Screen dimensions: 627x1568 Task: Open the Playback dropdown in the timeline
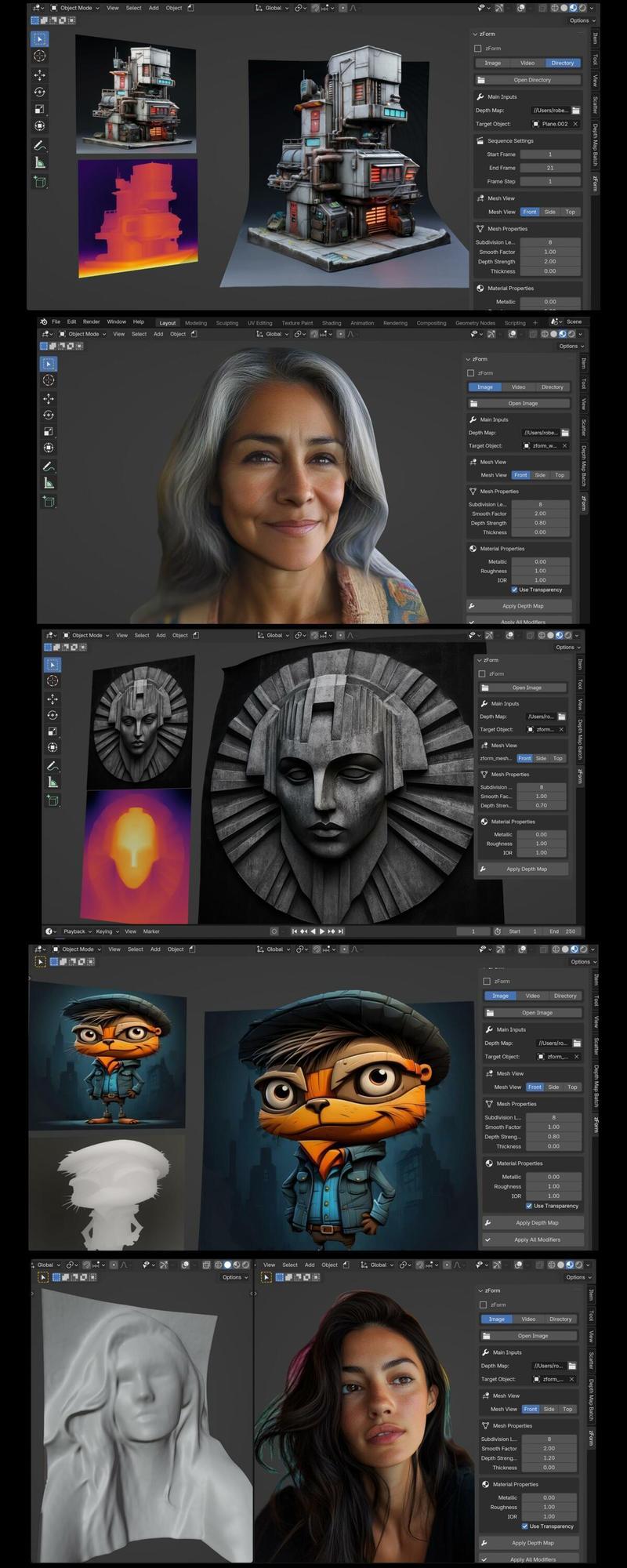point(77,931)
